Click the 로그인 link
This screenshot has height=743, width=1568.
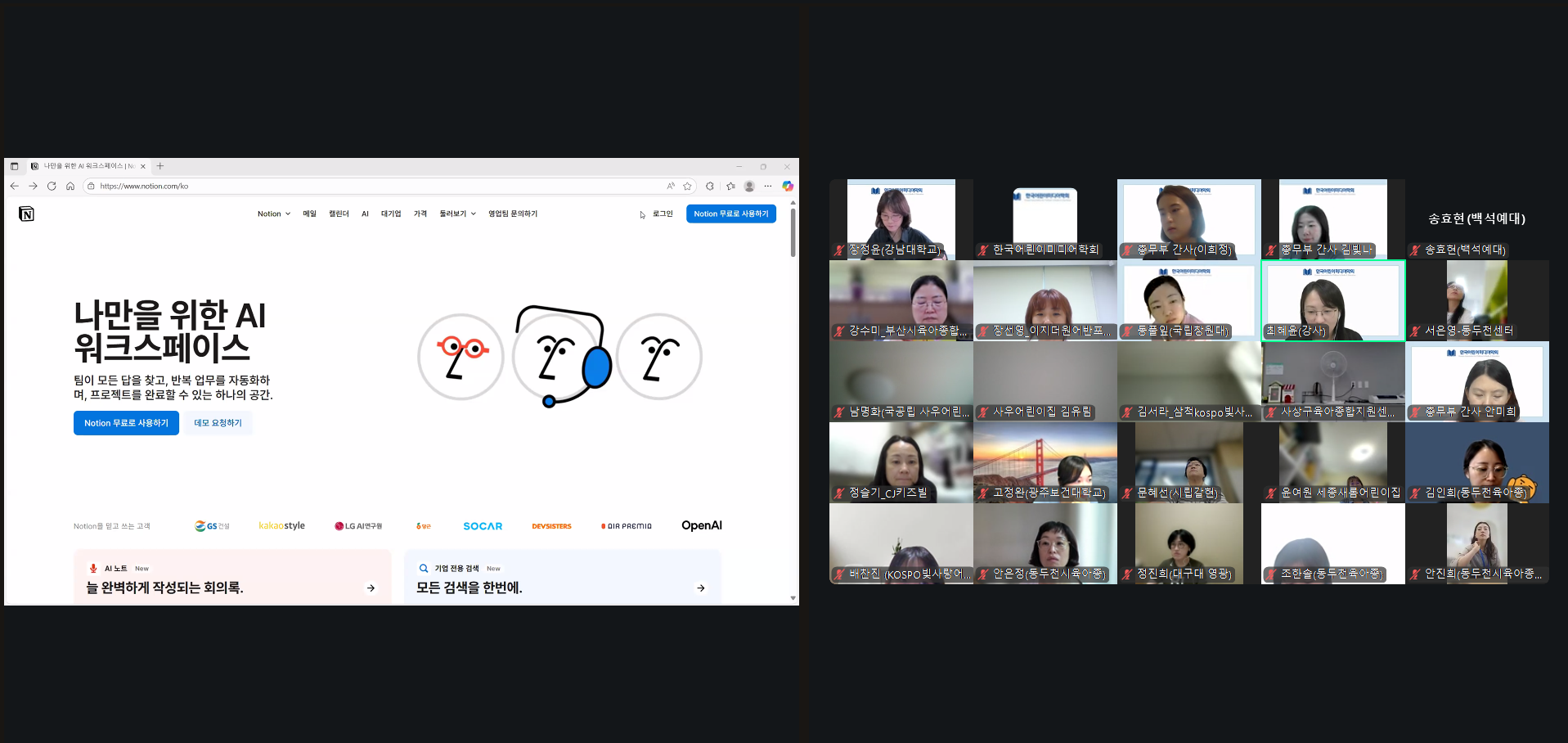[x=663, y=214]
